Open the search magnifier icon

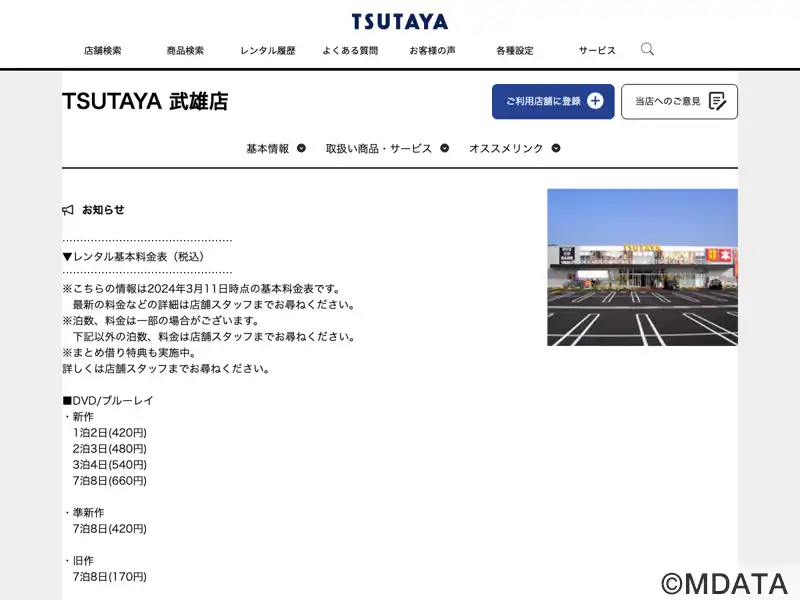pyautogui.click(x=647, y=49)
